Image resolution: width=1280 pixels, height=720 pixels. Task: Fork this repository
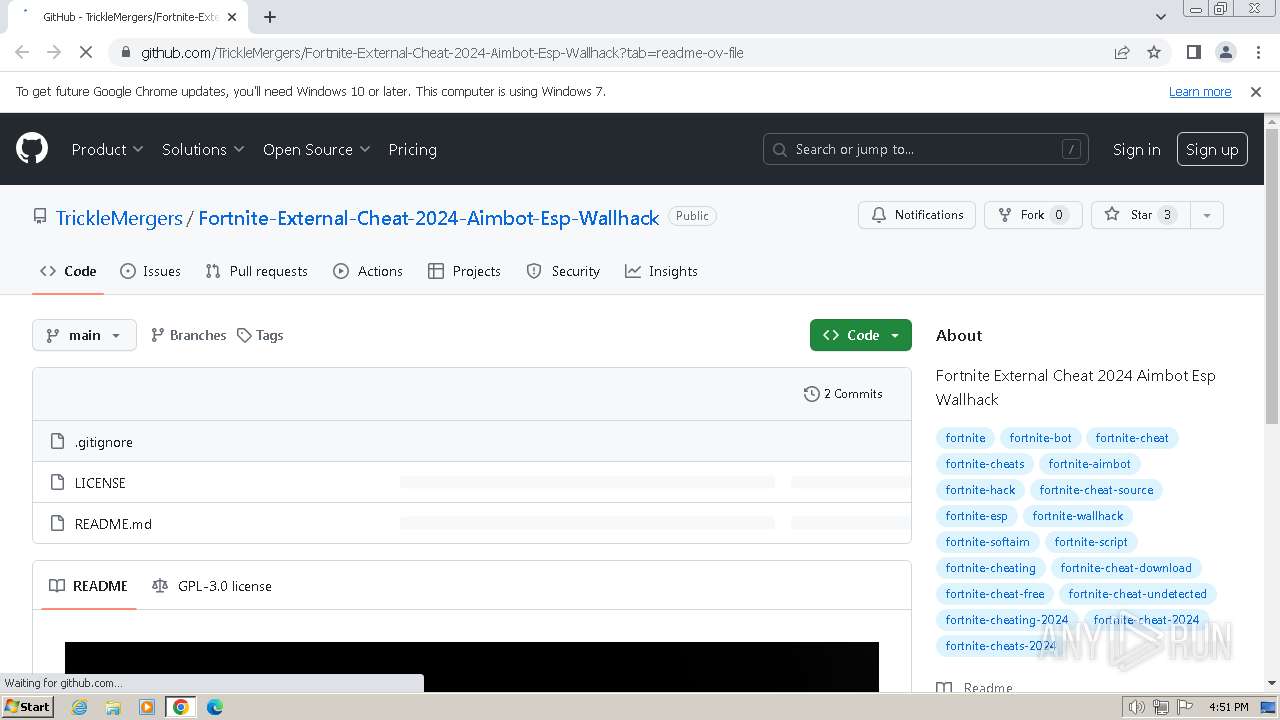pyautogui.click(x=1033, y=215)
